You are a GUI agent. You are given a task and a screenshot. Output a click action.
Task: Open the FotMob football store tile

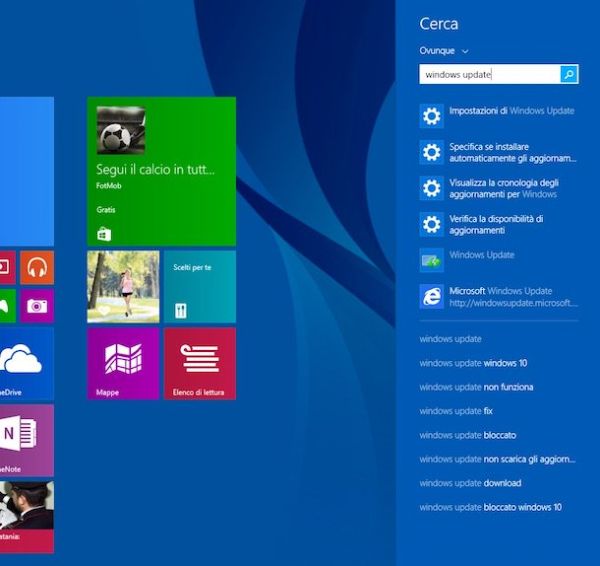tap(161, 171)
